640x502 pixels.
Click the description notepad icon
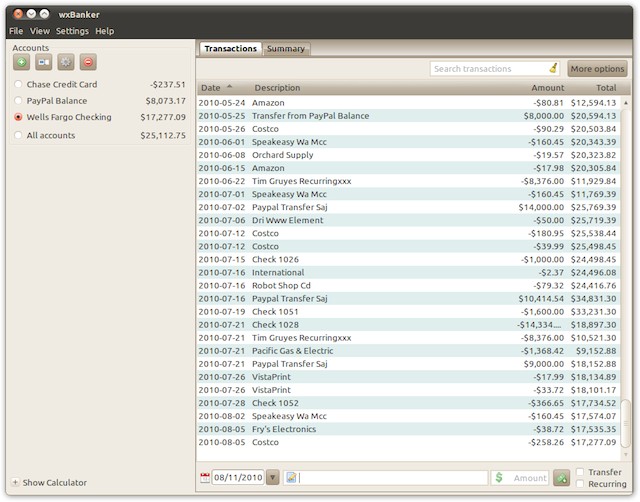click(x=291, y=477)
